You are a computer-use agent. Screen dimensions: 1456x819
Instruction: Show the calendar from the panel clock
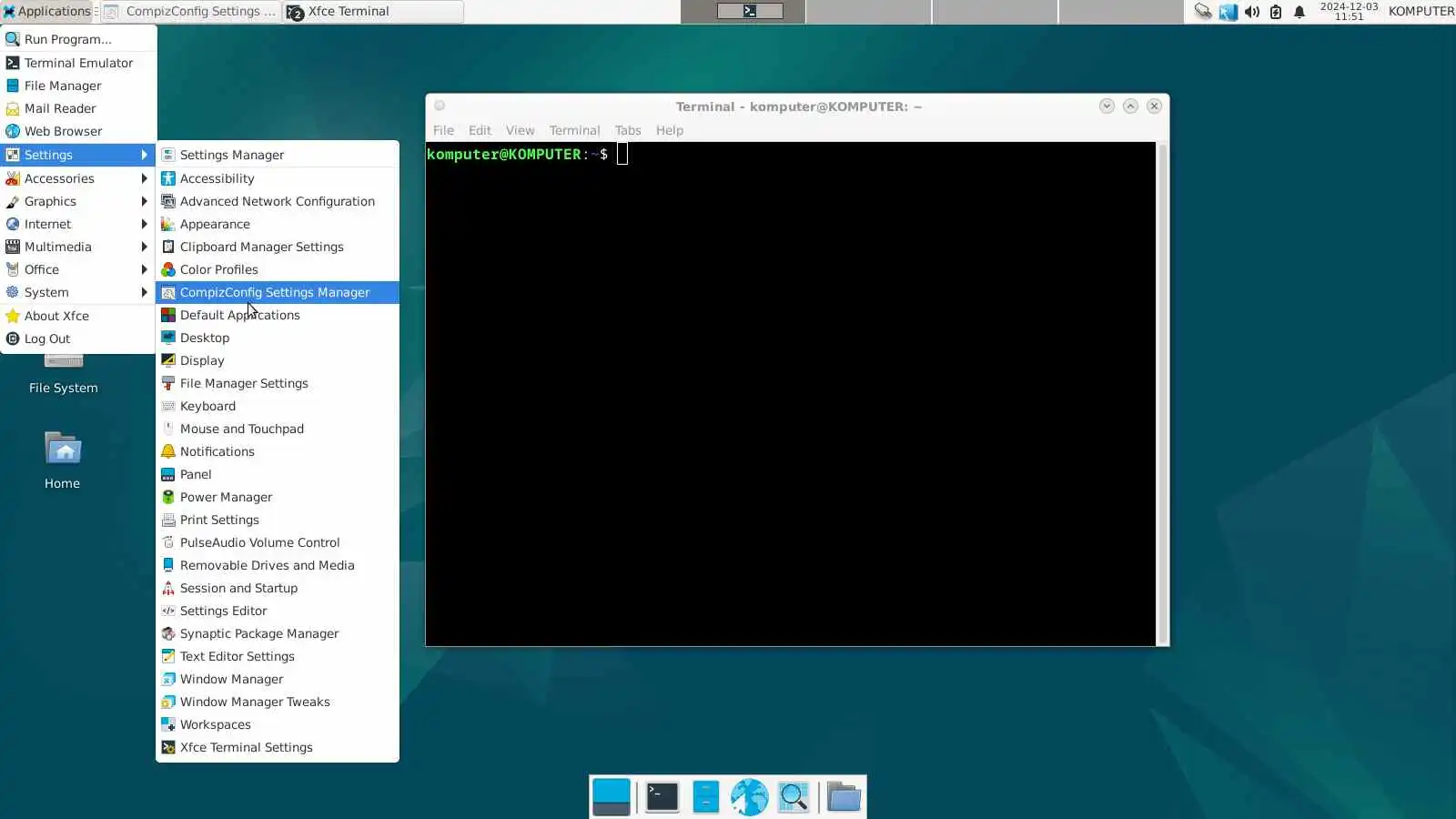pyautogui.click(x=1349, y=12)
